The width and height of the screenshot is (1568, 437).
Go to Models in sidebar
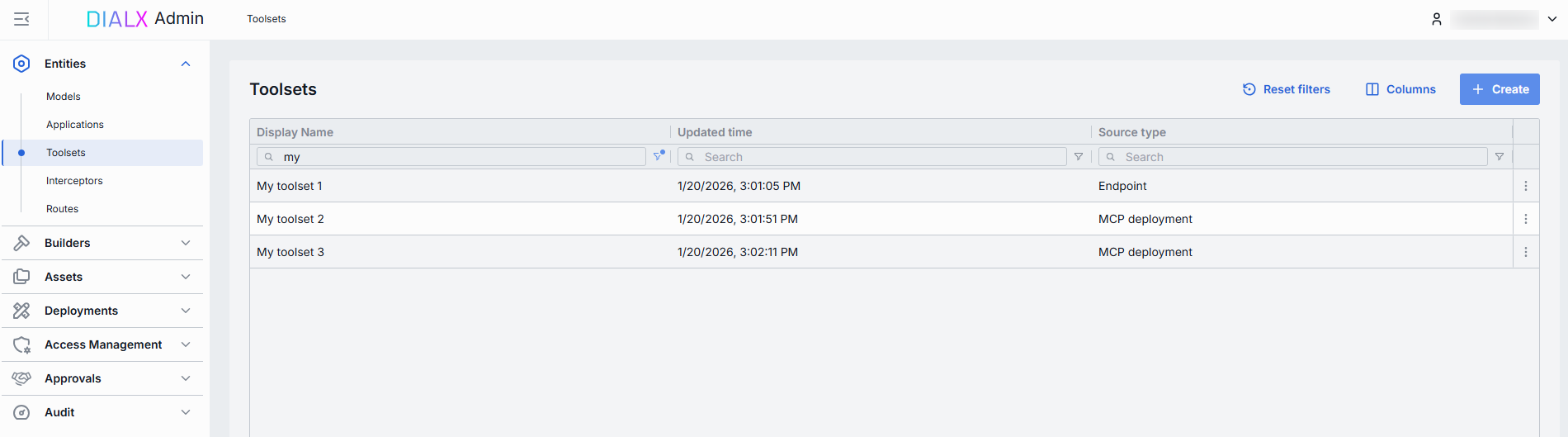pyautogui.click(x=64, y=97)
